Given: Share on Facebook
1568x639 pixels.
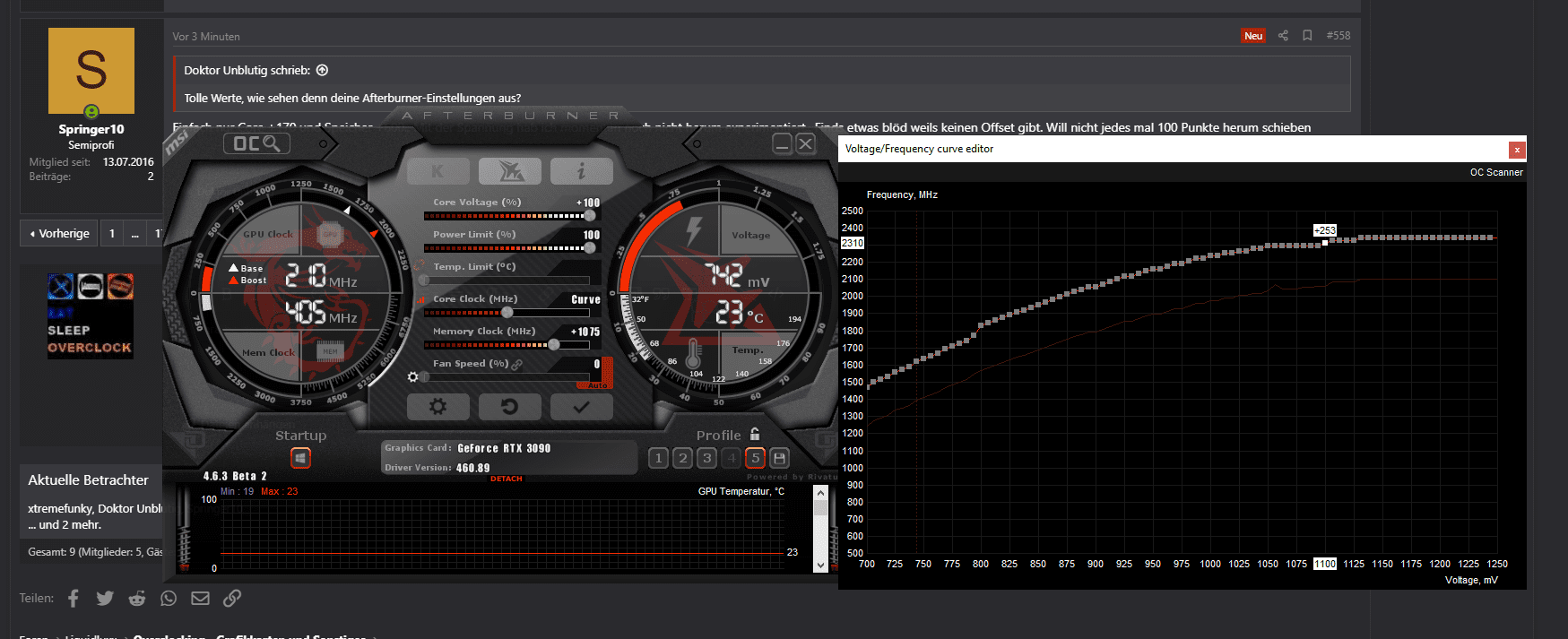Looking at the screenshot, I should pyautogui.click(x=74, y=598).
